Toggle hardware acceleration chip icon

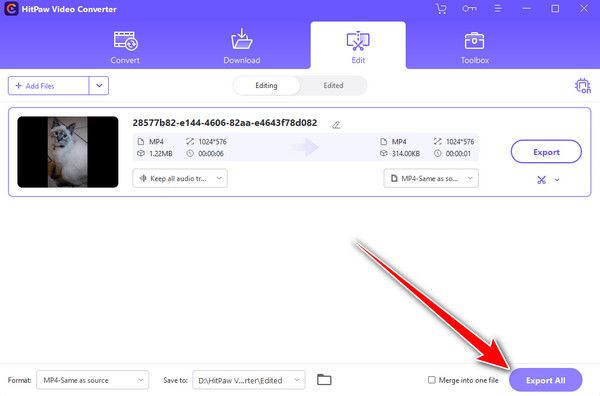coord(583,86)
